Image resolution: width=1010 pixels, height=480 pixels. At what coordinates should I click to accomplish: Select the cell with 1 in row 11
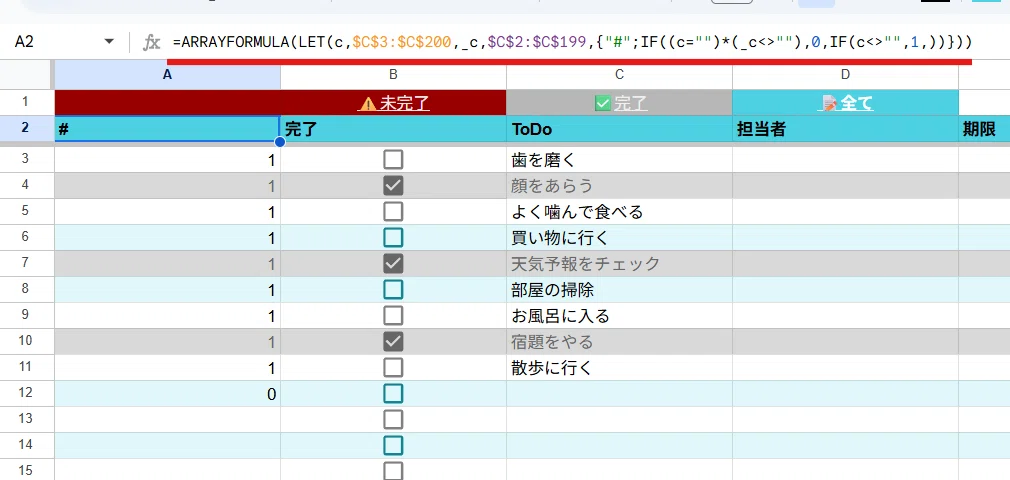(x=167, y=368)
